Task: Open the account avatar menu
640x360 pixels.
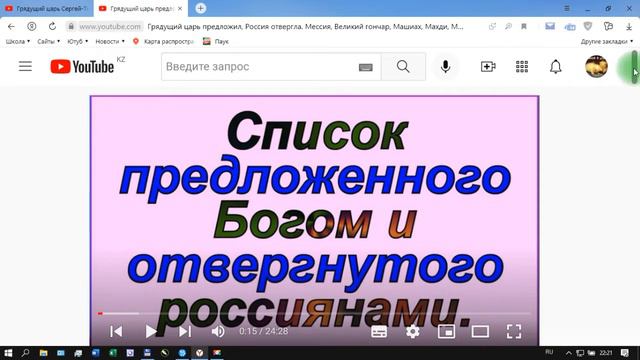Action: (596, 66)
